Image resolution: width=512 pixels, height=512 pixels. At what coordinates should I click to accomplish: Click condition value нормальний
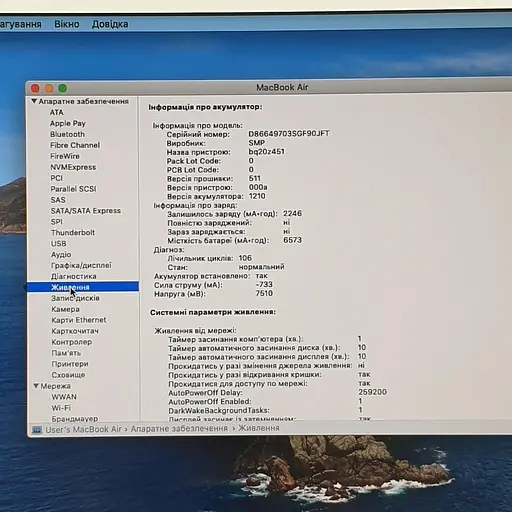(262, 267)
